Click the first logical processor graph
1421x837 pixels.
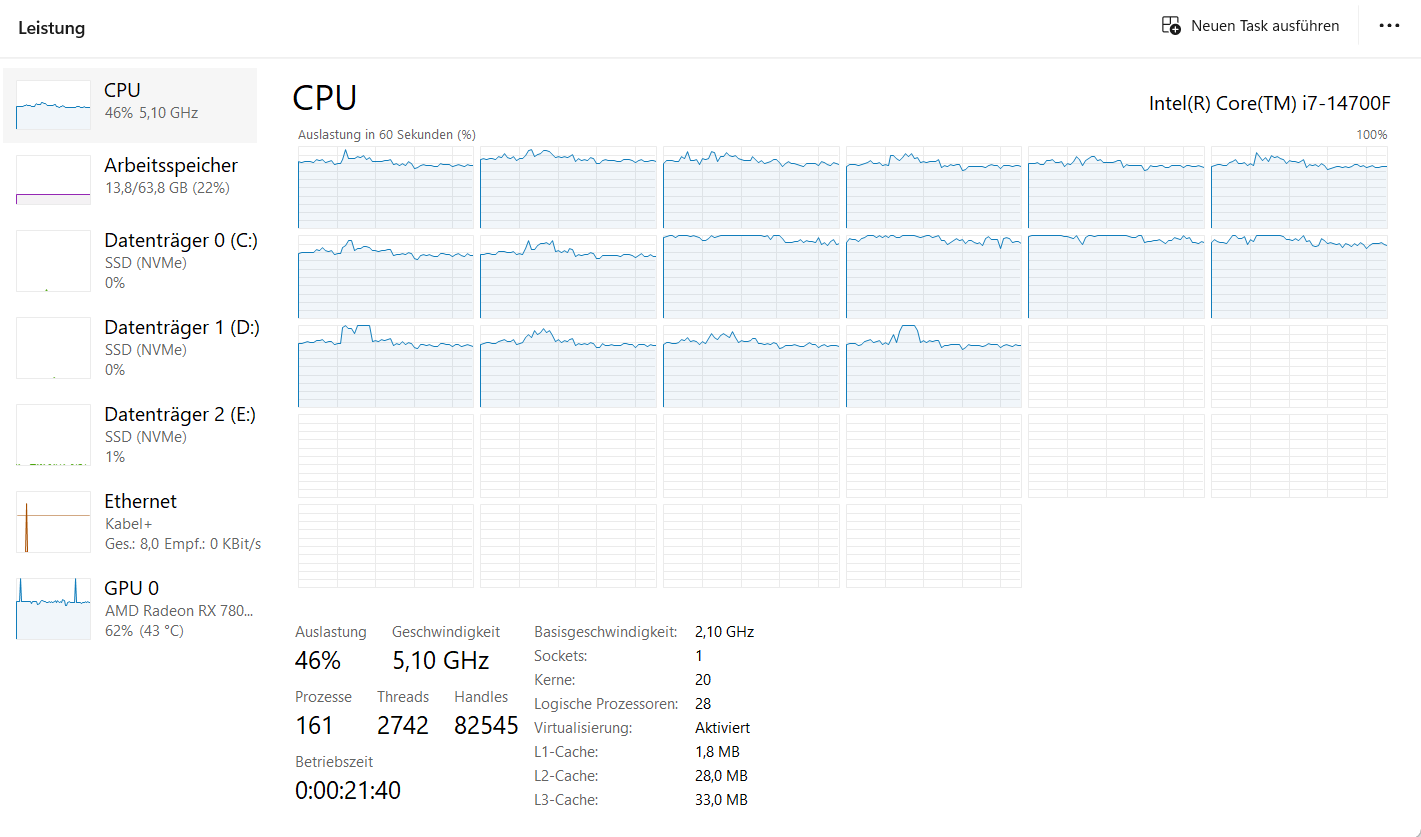tap(385, 187)
